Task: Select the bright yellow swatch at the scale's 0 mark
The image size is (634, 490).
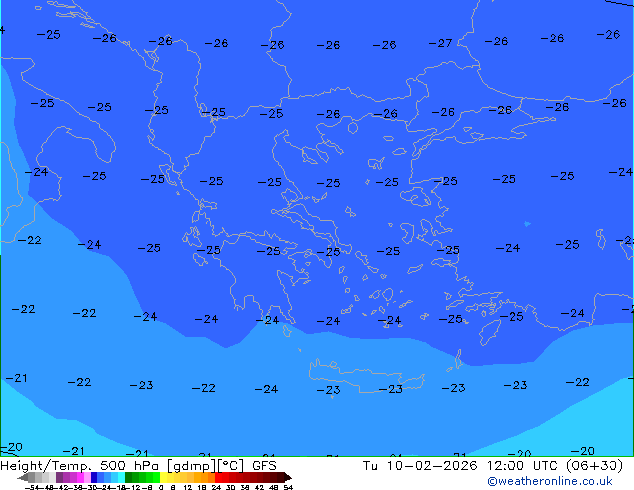Action: point(163,477)
